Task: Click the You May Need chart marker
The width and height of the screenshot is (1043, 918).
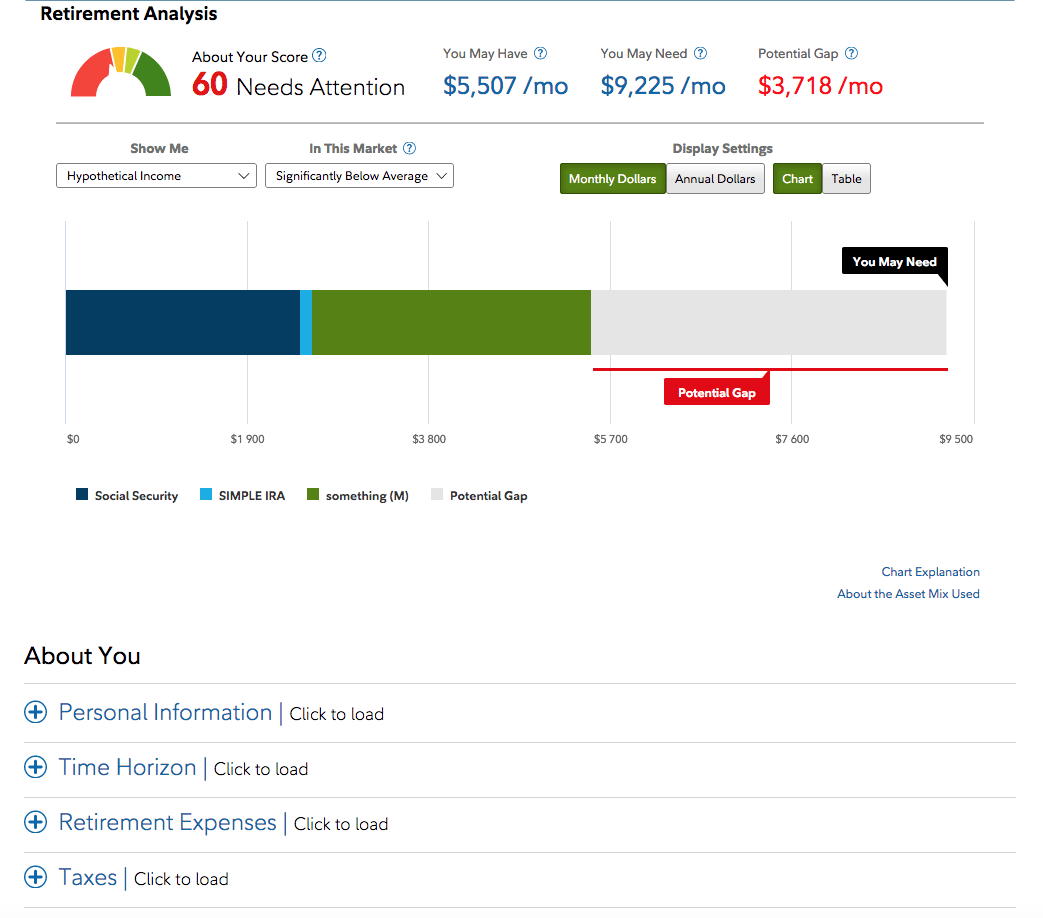Action: tap(894, 261)
